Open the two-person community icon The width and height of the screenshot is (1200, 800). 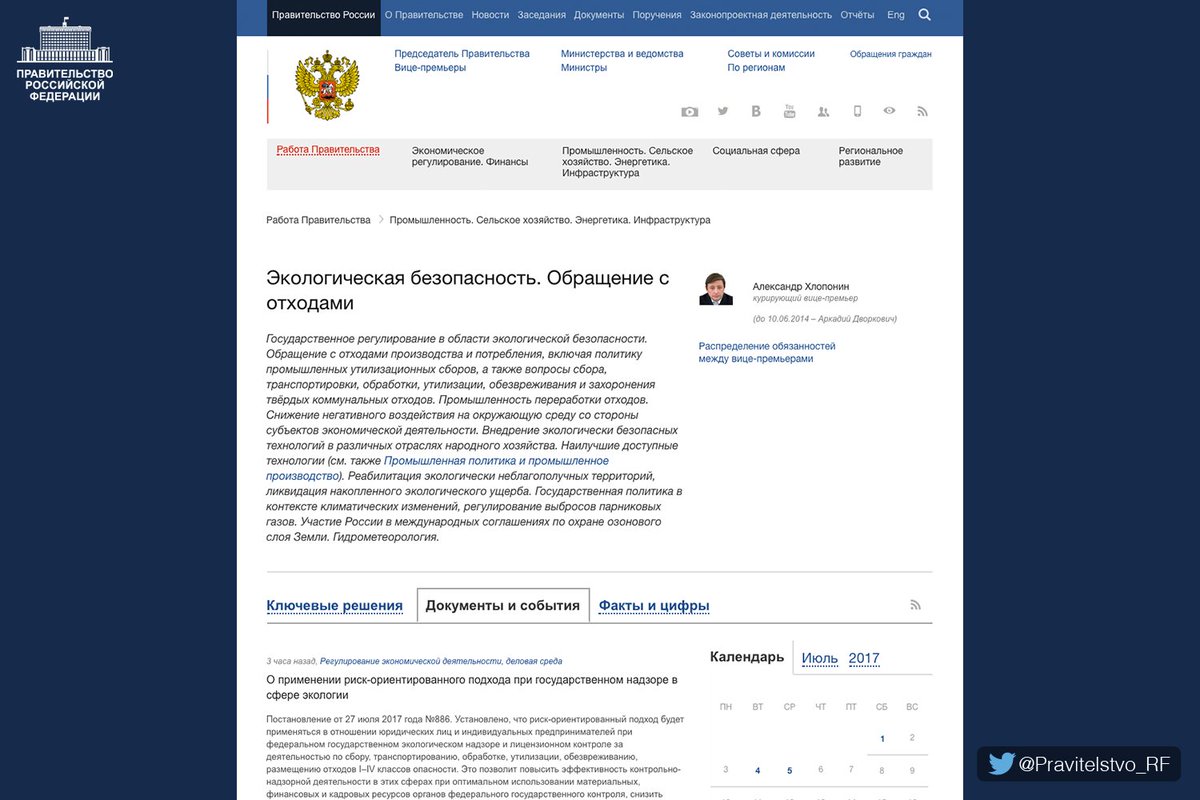[x=823, y=112]
